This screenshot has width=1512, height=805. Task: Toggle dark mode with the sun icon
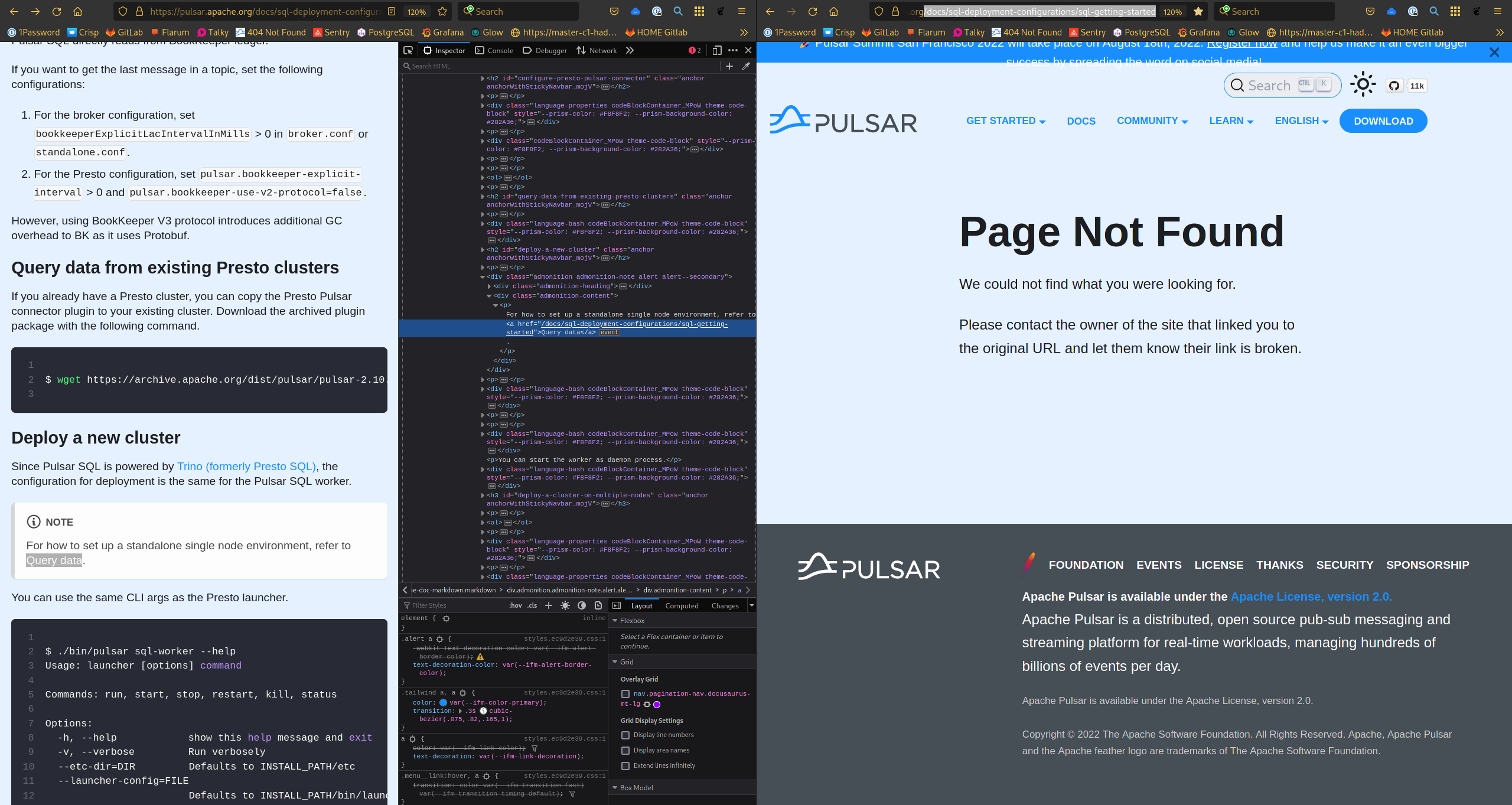(1363, 84)
